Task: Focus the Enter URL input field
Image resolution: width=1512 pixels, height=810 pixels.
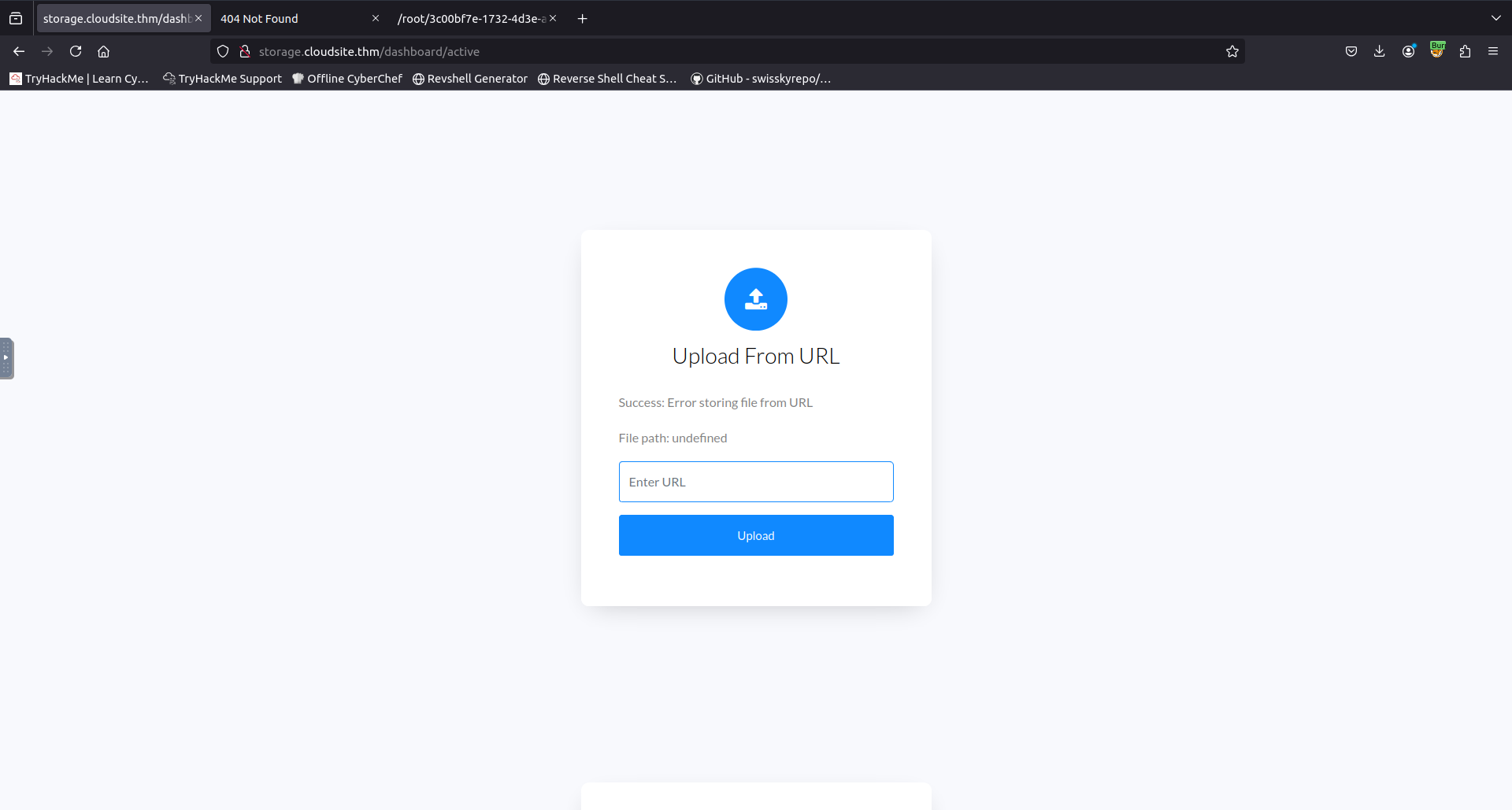Action: pyautogui.click(x=755, y=482)
